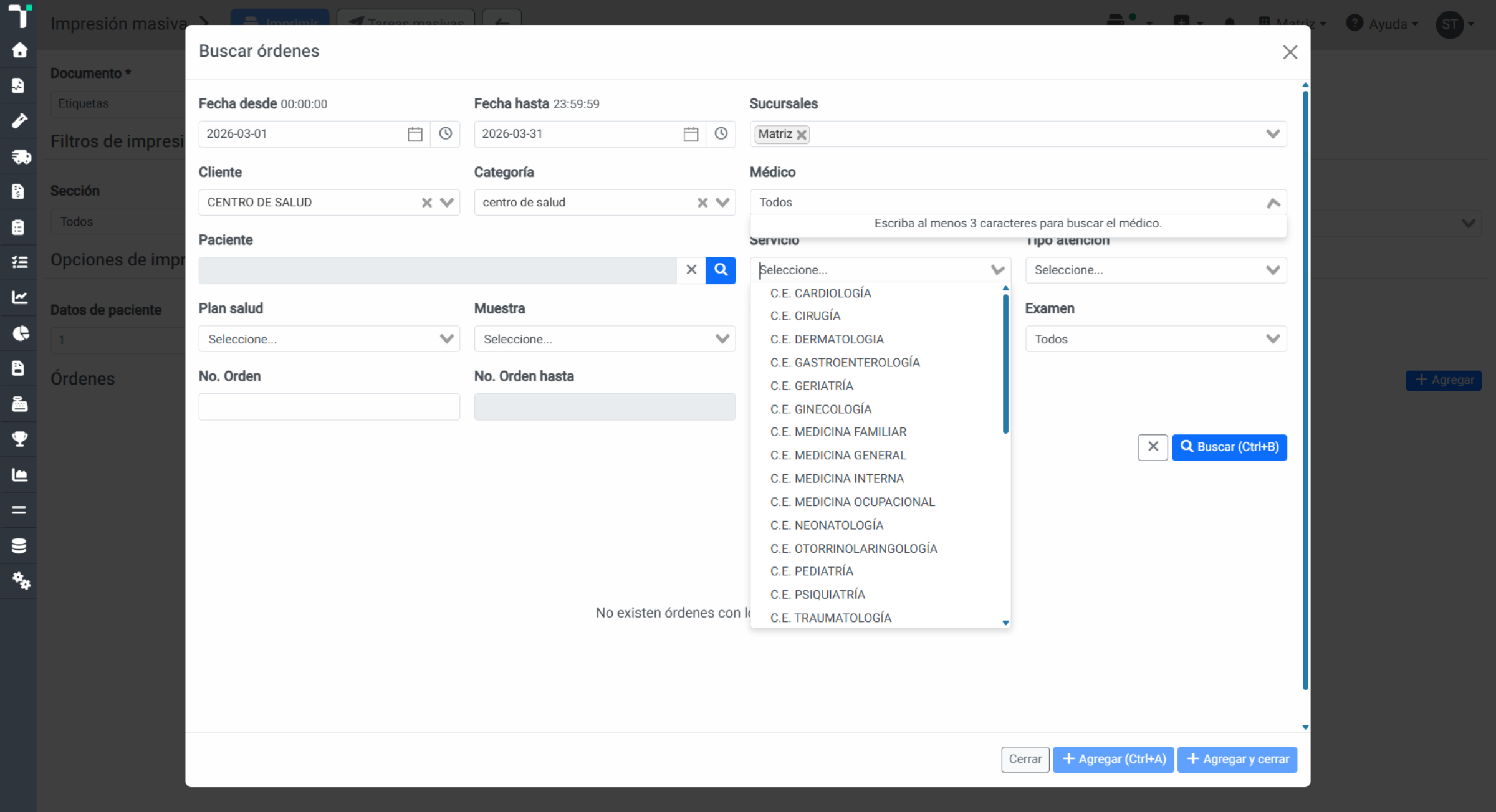Click the No. Orden input field

[329, 407]
